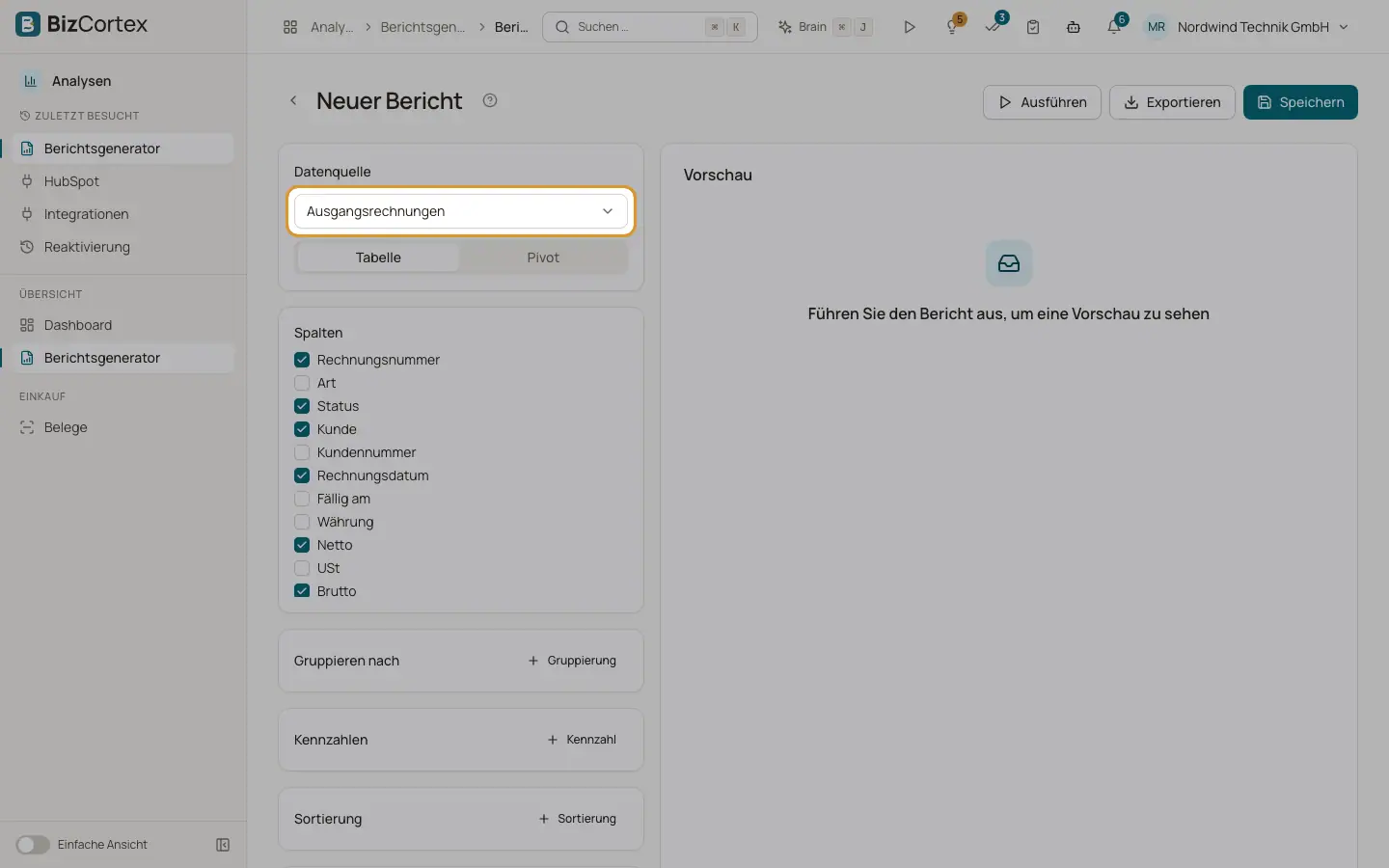Open the robot assistant icon
Image resolution: width=1389 pixels, height=868 pixels.
[1074, 27]
